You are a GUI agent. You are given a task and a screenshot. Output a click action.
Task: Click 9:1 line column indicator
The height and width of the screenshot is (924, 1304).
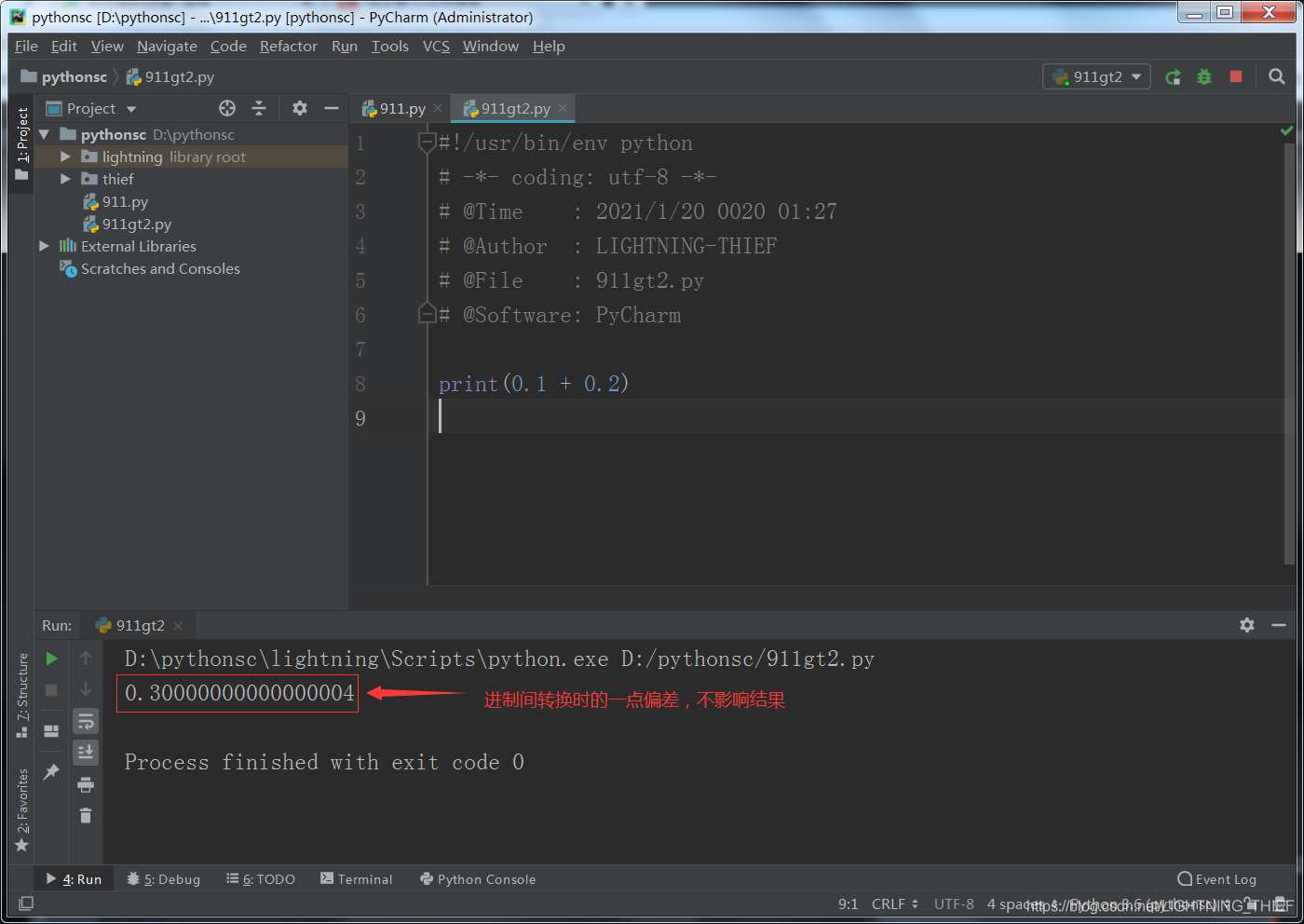[x=848, y=904]
